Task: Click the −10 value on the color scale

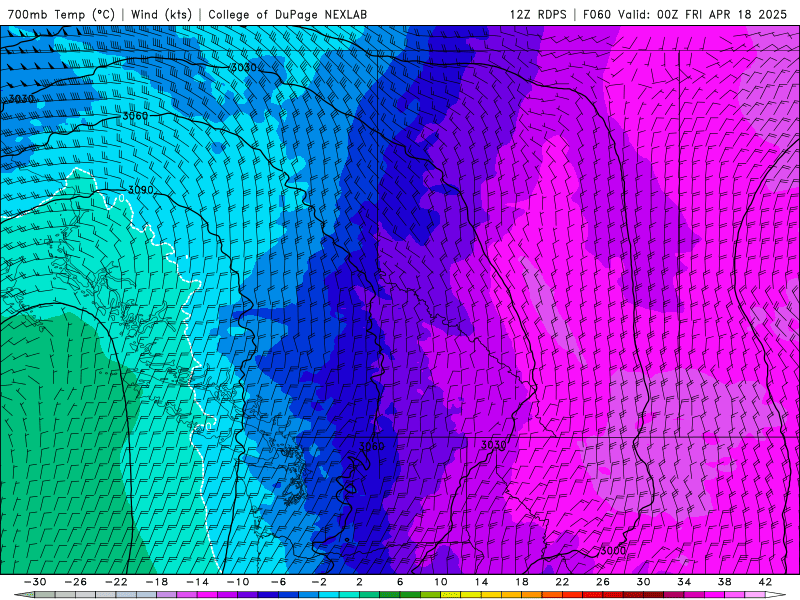Action: 238,582
